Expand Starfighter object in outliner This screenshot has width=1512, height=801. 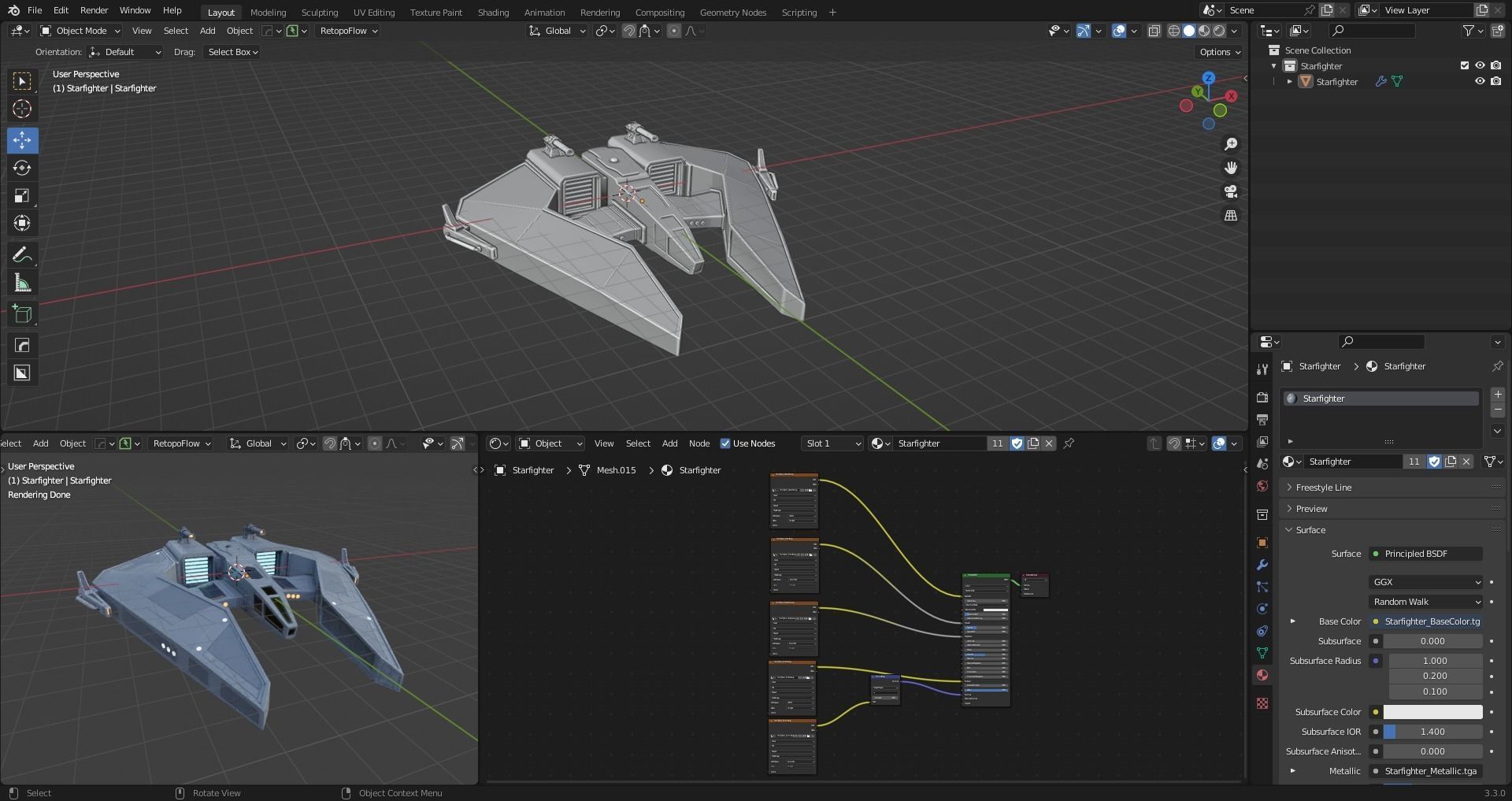click(x=1289, y=81)
